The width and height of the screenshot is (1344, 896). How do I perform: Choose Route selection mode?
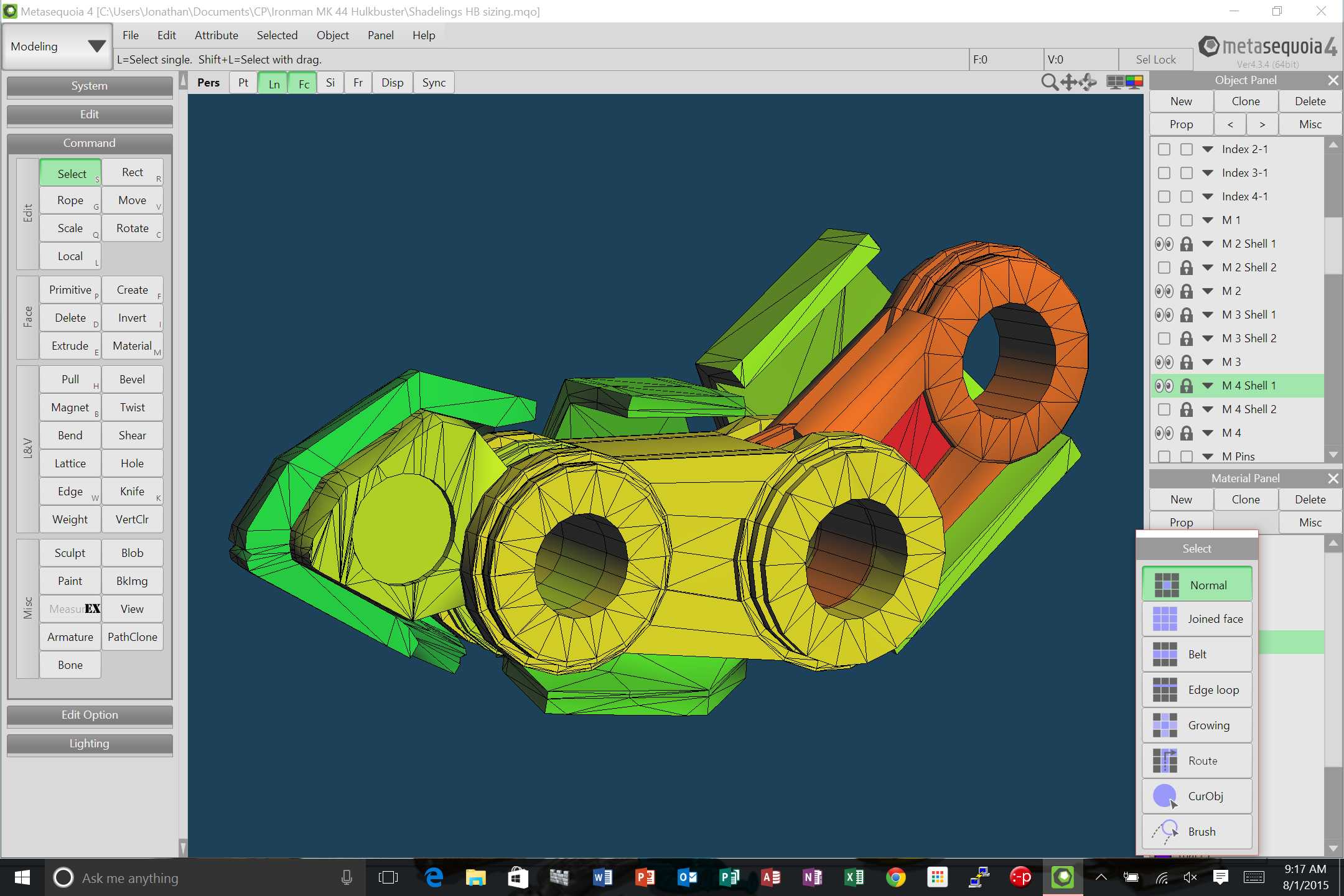coord(1197,760)
